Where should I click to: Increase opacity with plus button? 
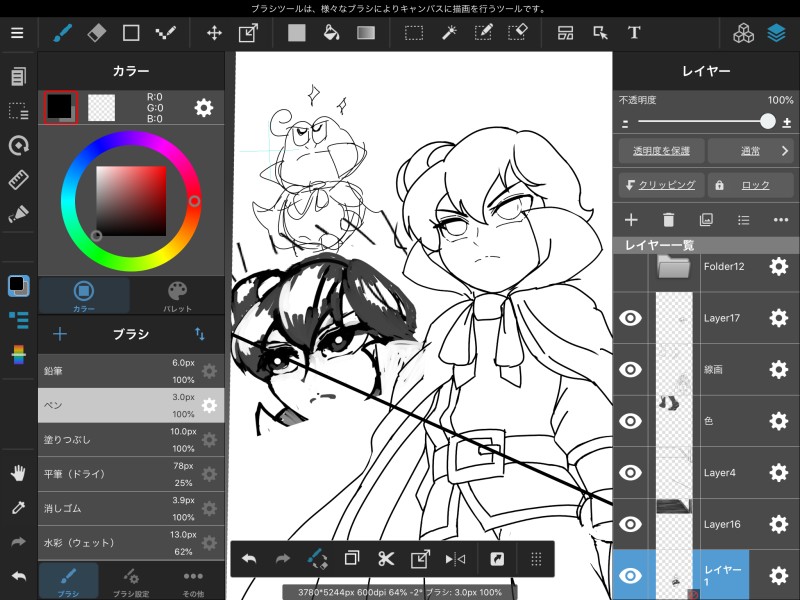(787, 122)
